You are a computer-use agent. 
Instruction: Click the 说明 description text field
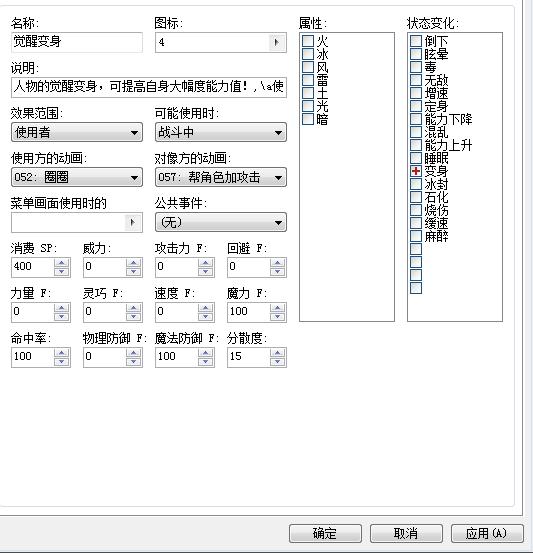149,87
